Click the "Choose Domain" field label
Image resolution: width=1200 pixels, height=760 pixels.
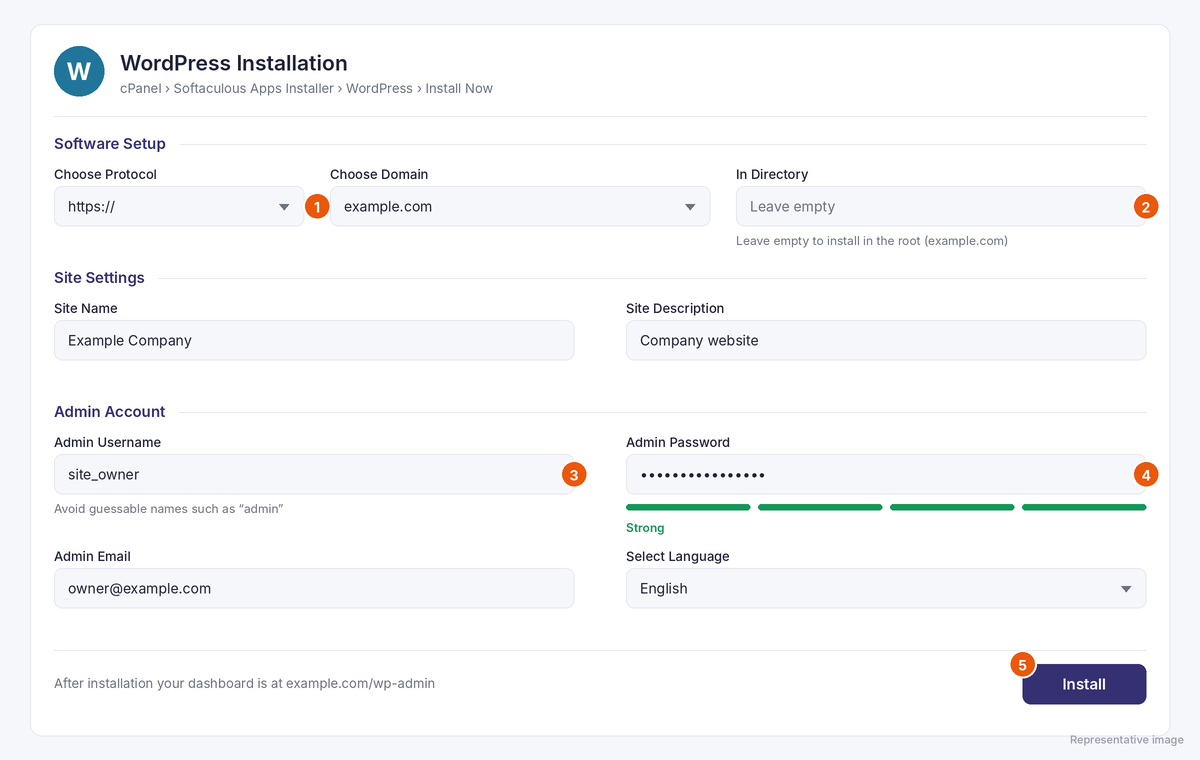click(379, 174)
